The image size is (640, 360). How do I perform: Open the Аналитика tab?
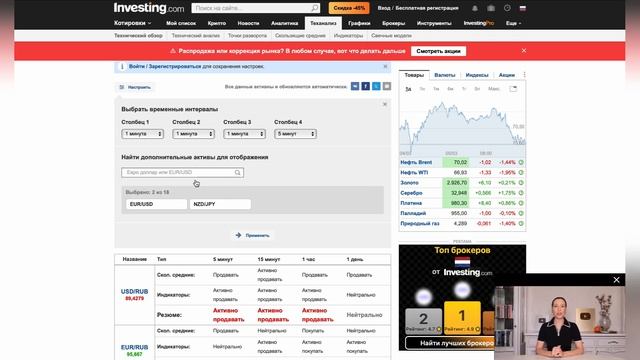point(284,23)
